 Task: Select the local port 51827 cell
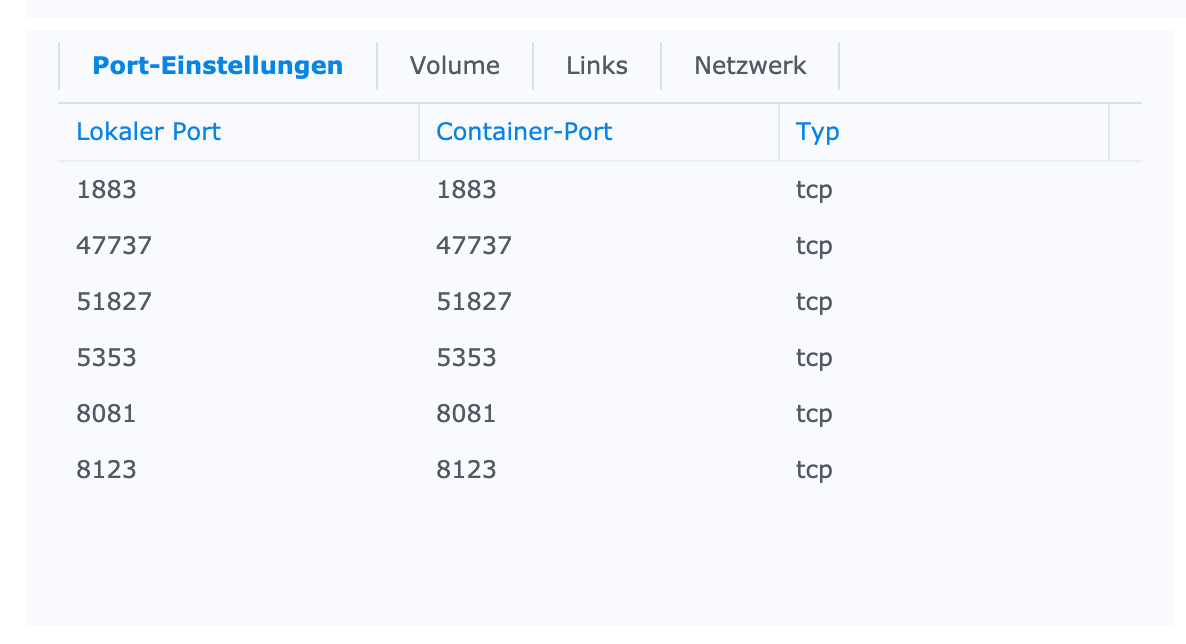tap(114, 302)
